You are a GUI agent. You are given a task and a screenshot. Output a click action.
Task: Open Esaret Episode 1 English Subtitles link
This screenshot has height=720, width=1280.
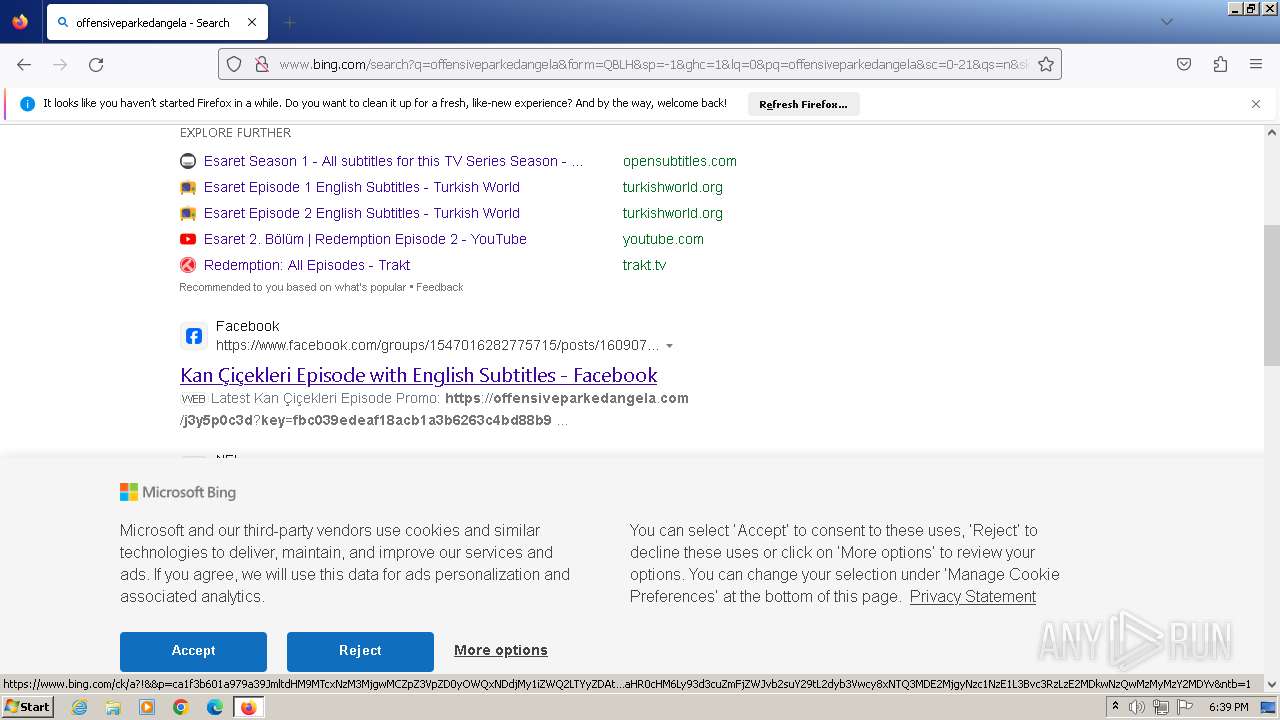(362, 187)
